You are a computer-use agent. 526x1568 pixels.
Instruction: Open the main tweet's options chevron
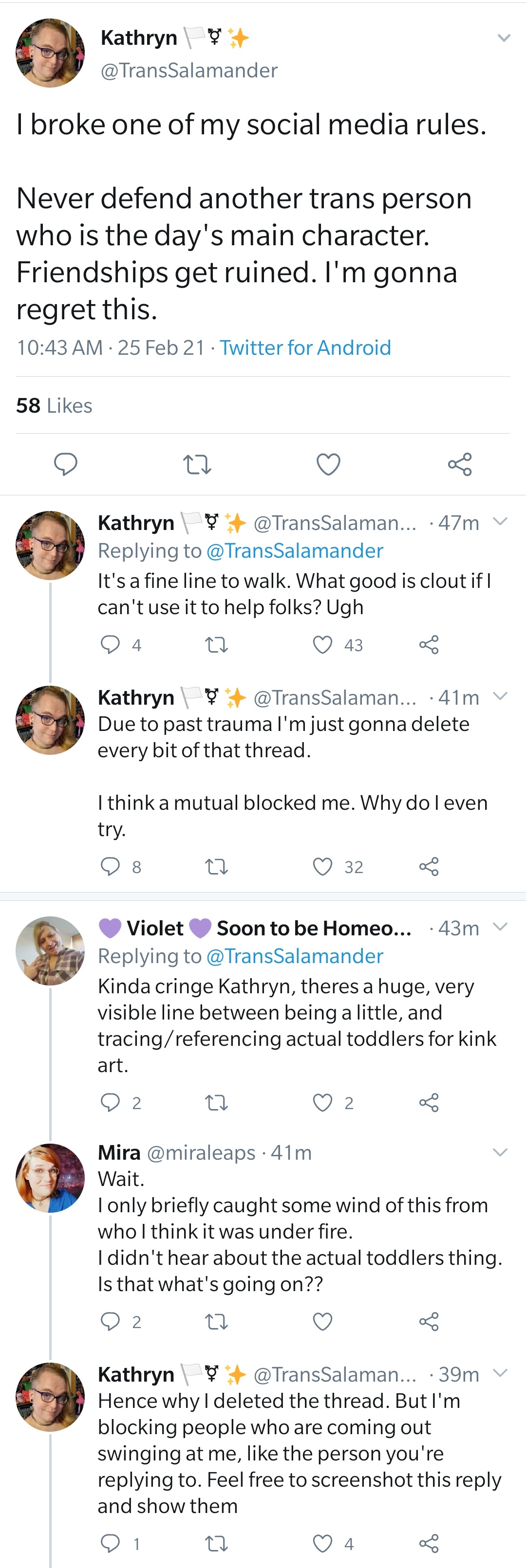click(x=504, y=38)
